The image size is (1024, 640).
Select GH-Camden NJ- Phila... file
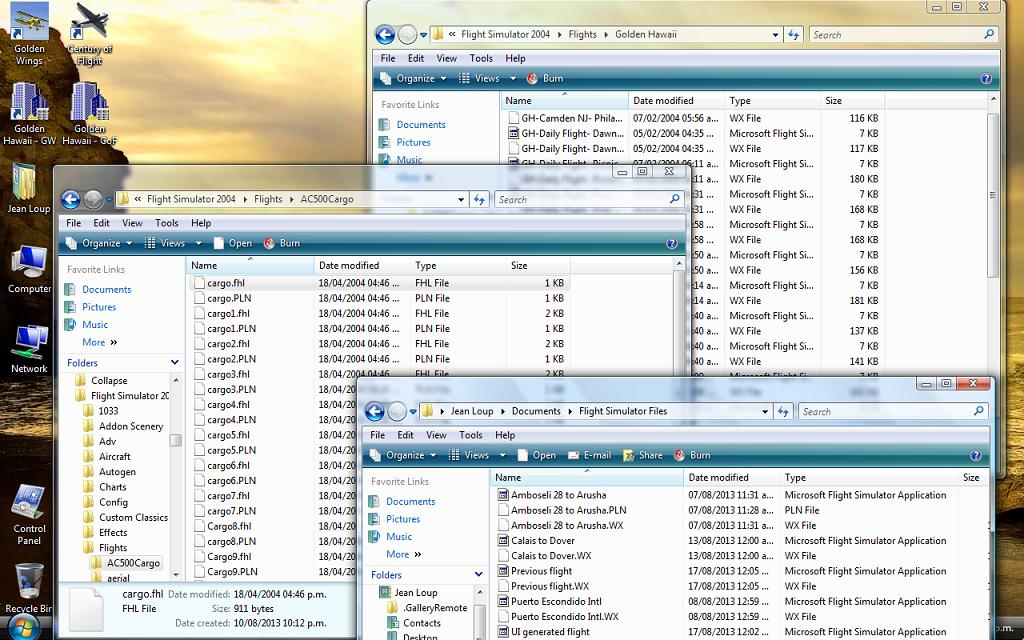coord(571,118)
